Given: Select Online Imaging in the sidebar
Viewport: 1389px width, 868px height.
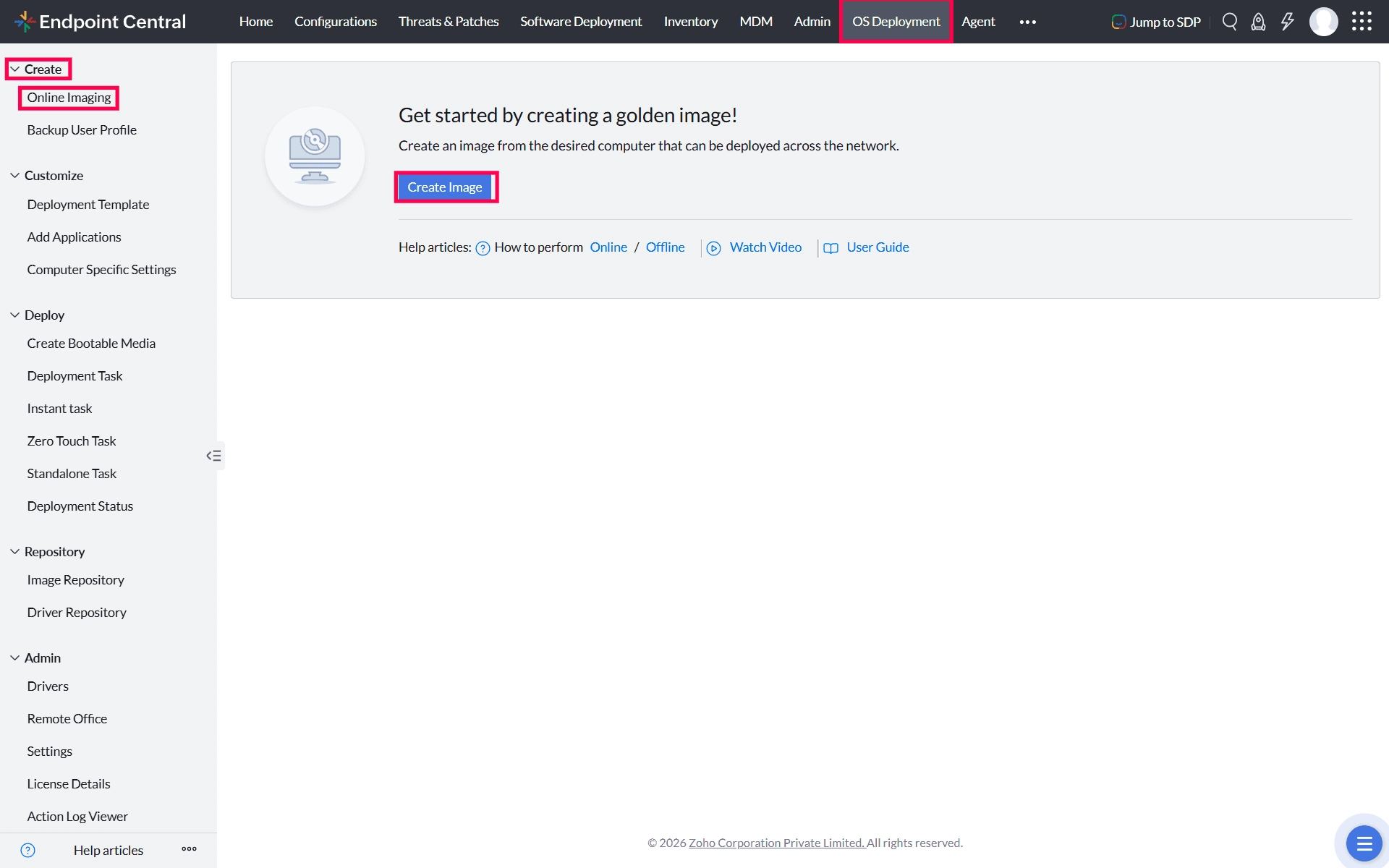Looking at the screenshot, I should tap(69, 98).
